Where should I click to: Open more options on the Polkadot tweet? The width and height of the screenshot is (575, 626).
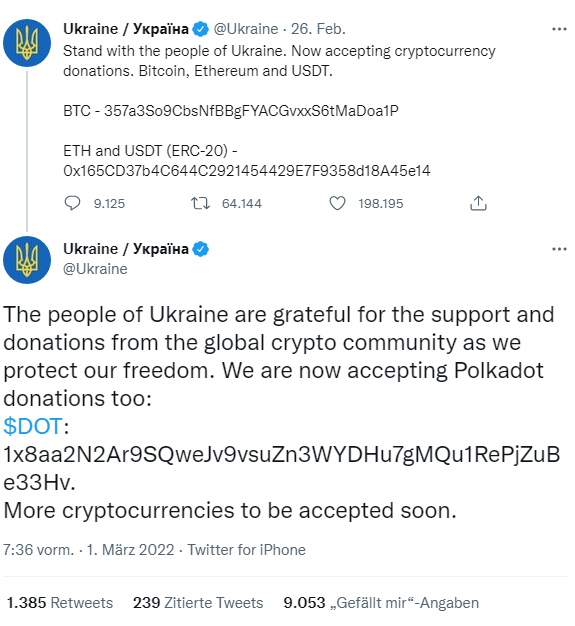pyautogui.click(x=559, y=249)
